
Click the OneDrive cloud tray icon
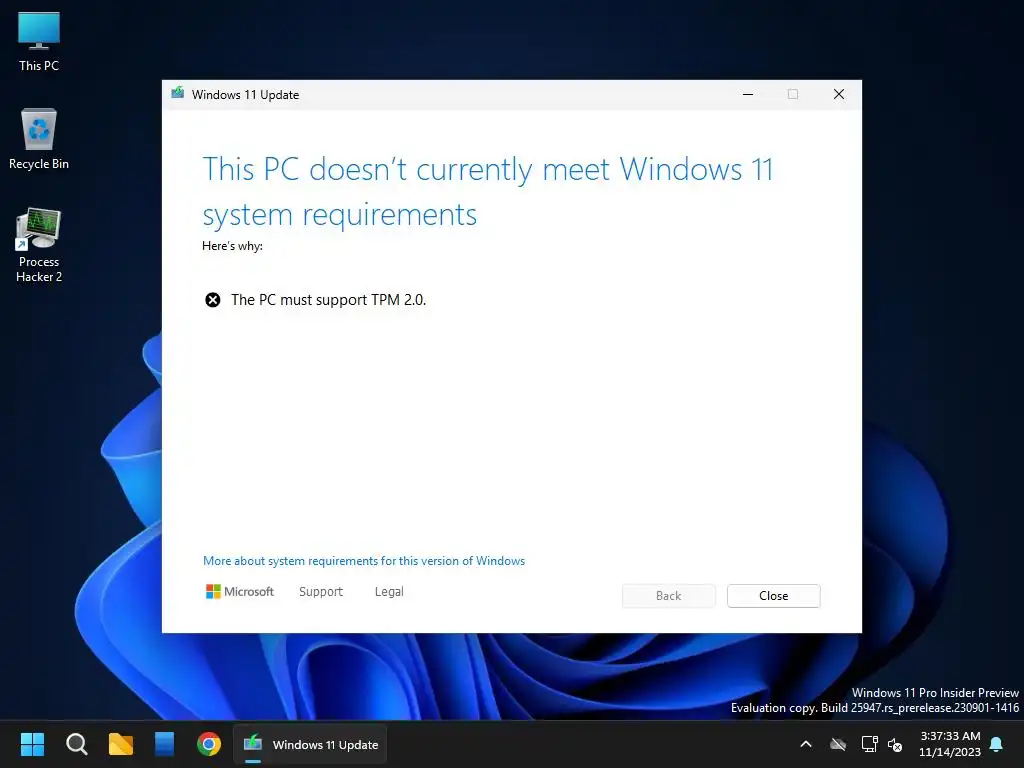[x=838, y=744]
